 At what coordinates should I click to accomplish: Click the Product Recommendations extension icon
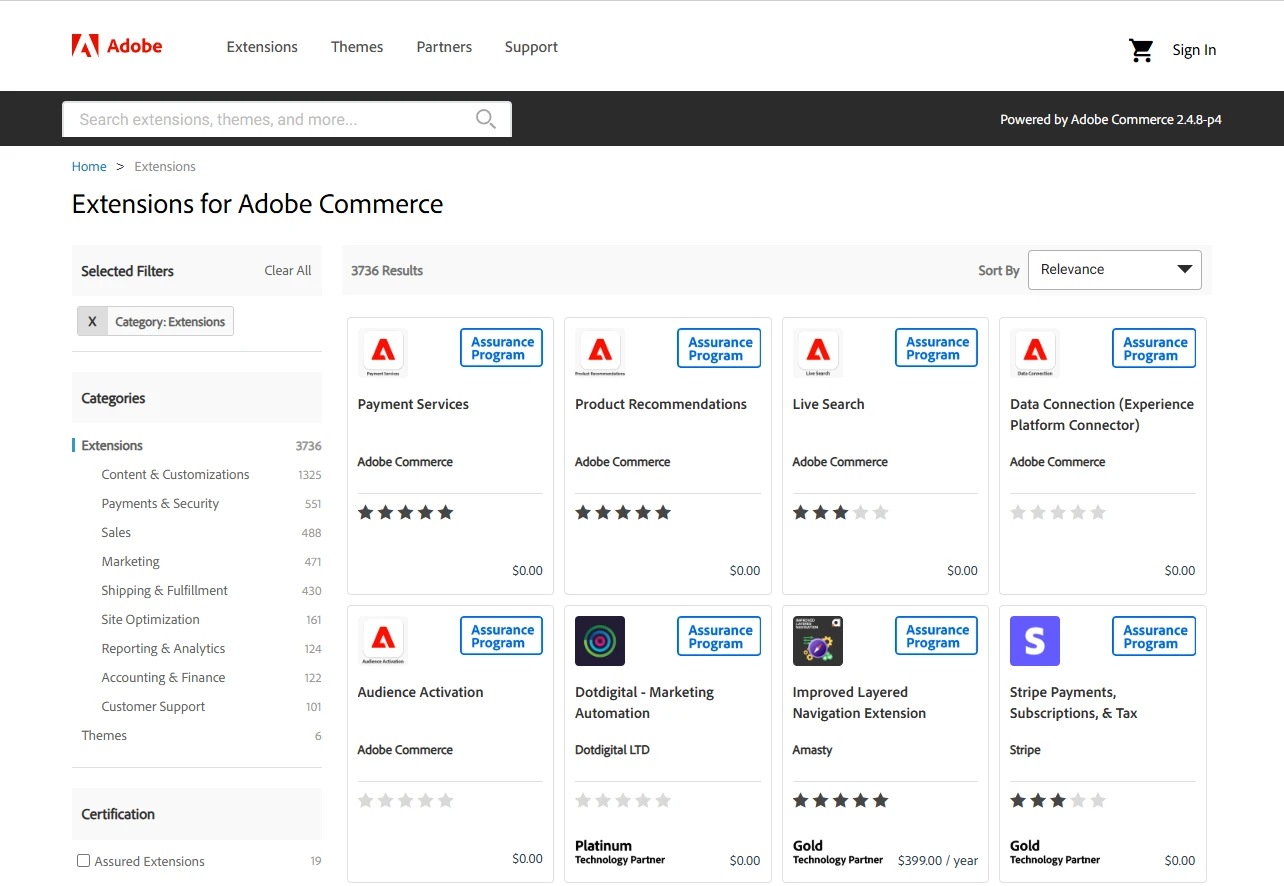coord(599,352)
